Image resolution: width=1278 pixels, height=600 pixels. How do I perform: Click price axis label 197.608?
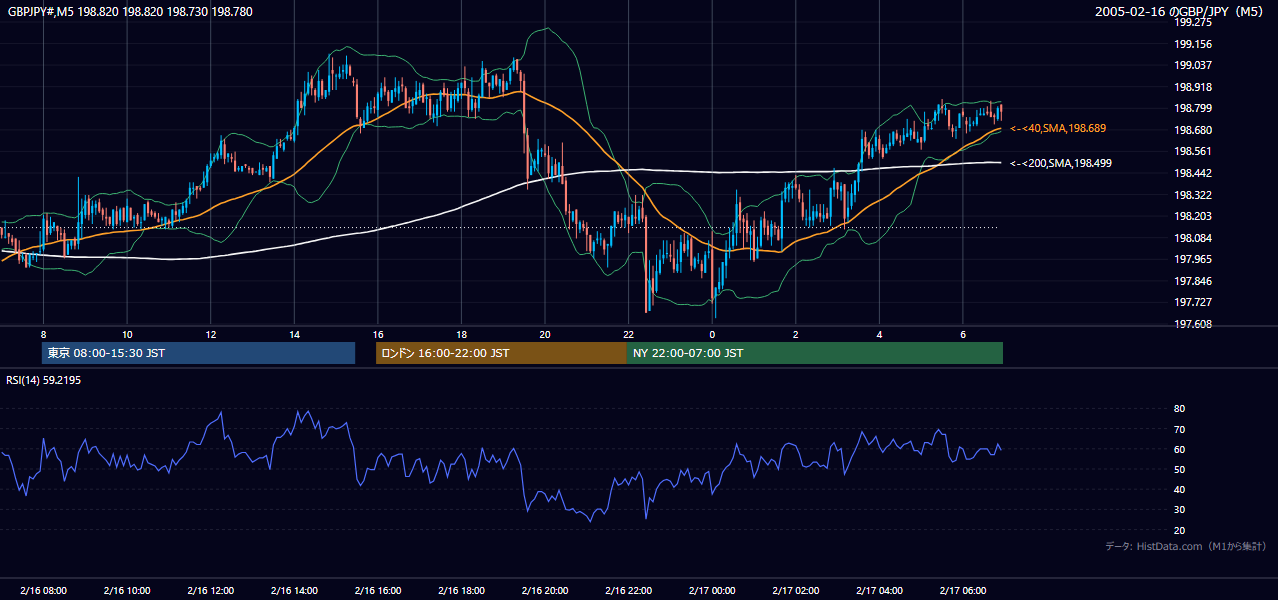(x=1193, y=324)
